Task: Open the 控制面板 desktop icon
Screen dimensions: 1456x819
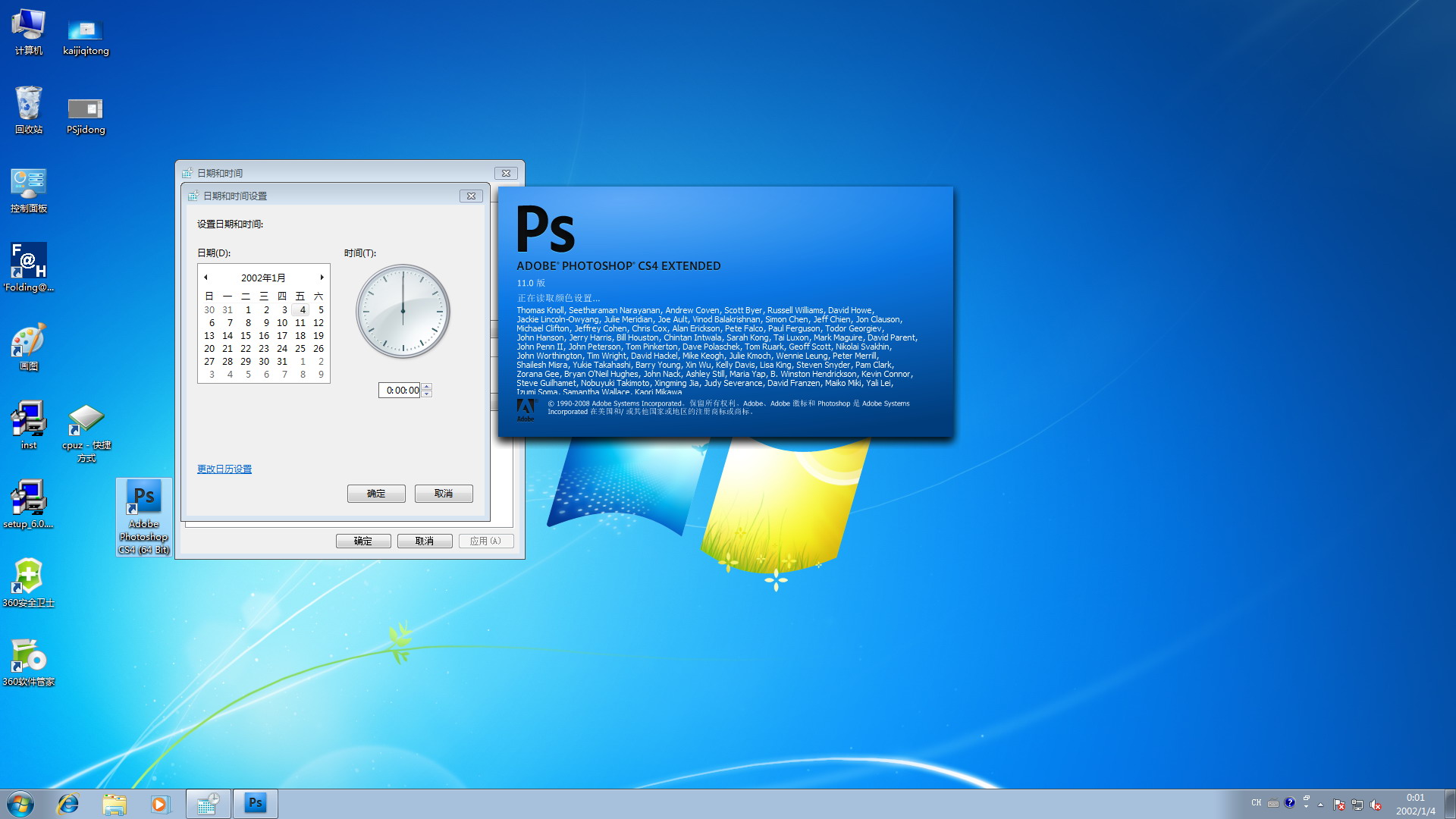Action: pos(28,184)
